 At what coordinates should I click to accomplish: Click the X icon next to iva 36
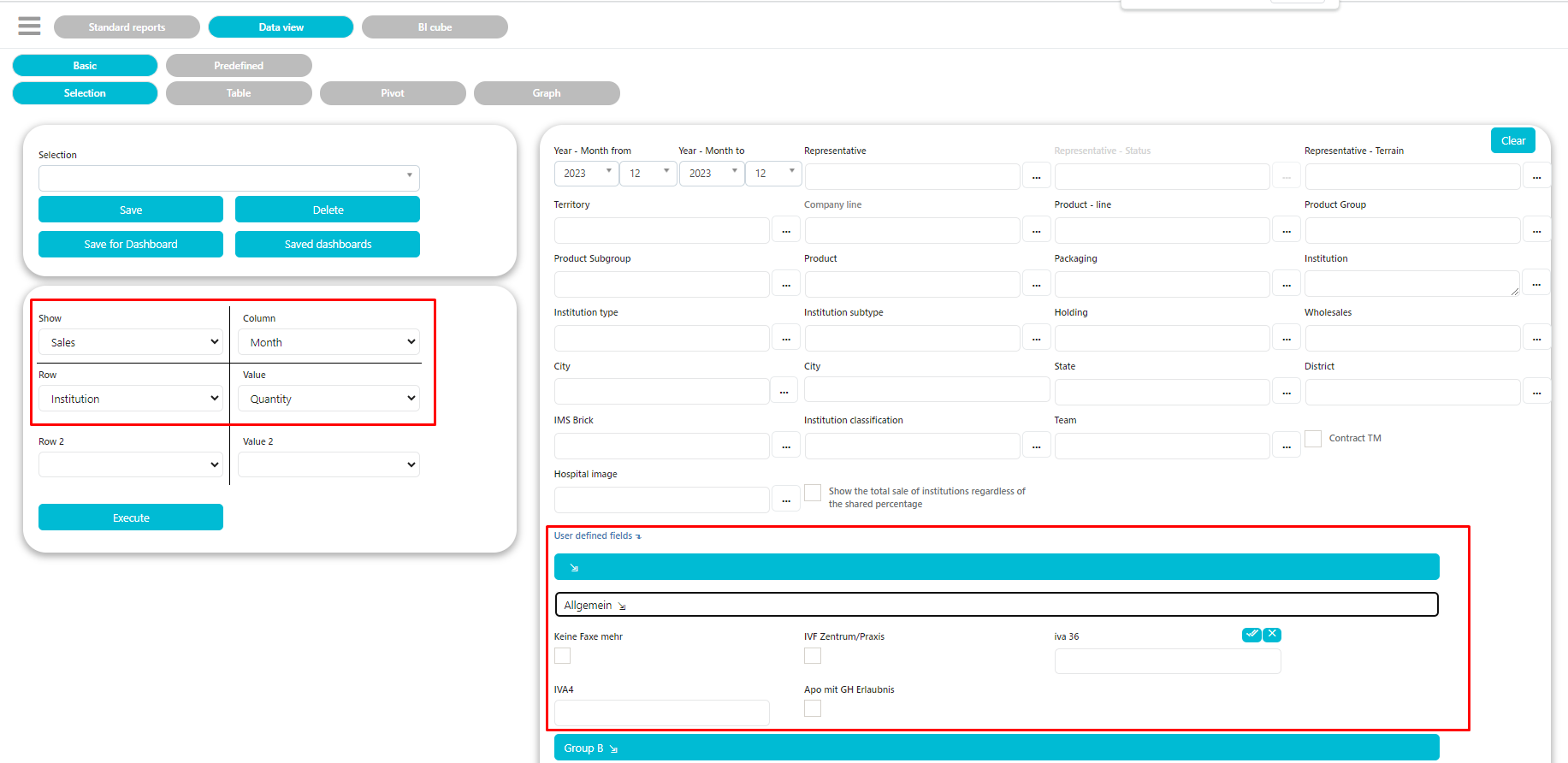pos(1272,635)
